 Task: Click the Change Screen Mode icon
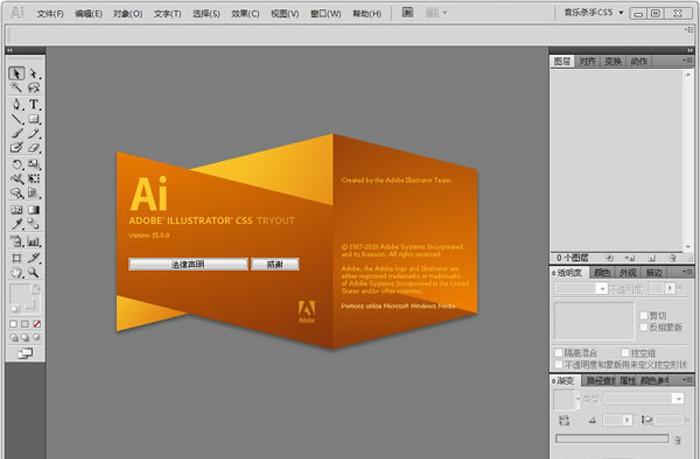point(25,354)
